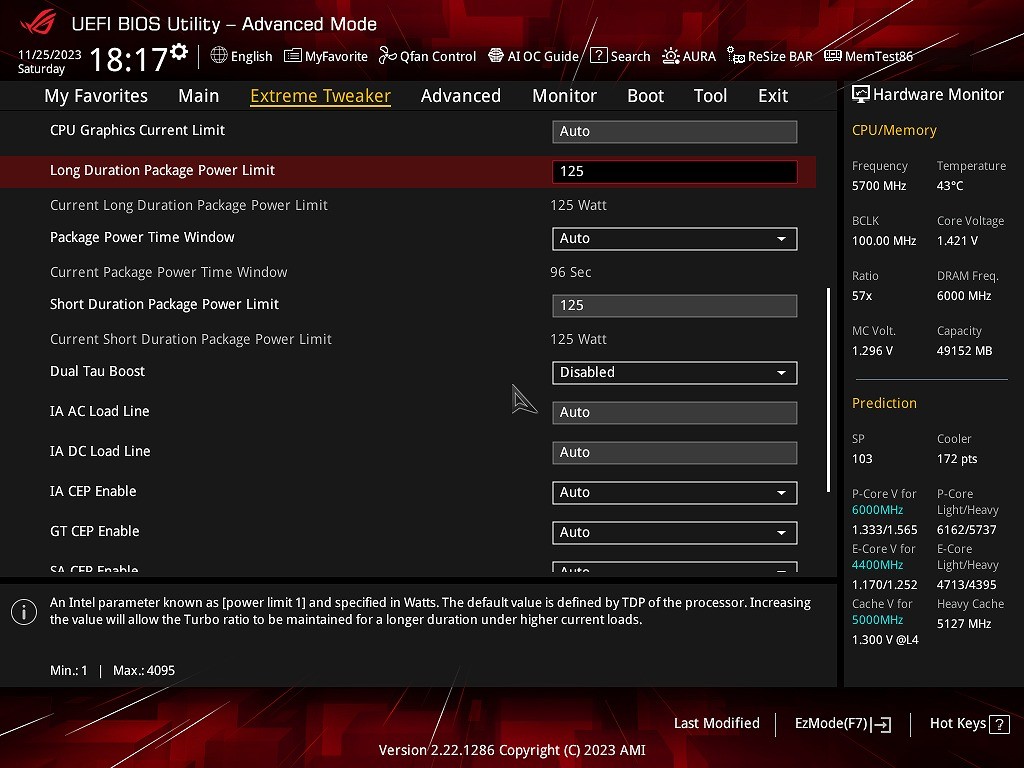Viewport: 1024px width, 768px height.
Task: Click the Hardware Monitor title text
Action: click(938, 95)
